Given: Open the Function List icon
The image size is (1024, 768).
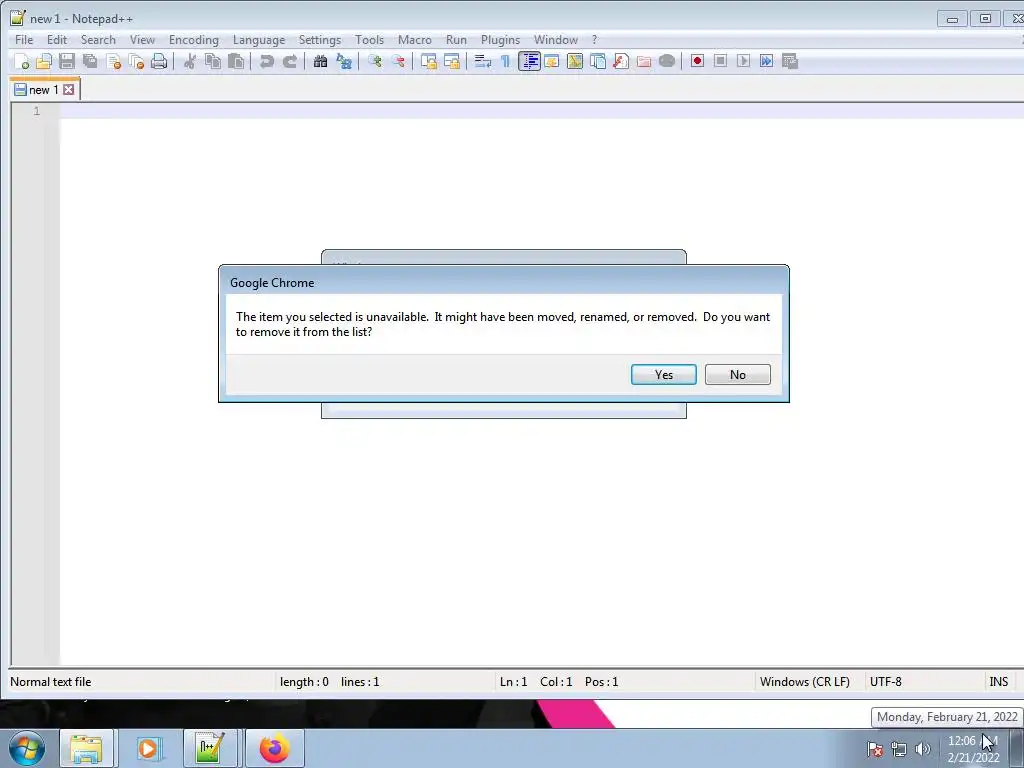Looking at the screenshot, I should click(x=620, y=61).
